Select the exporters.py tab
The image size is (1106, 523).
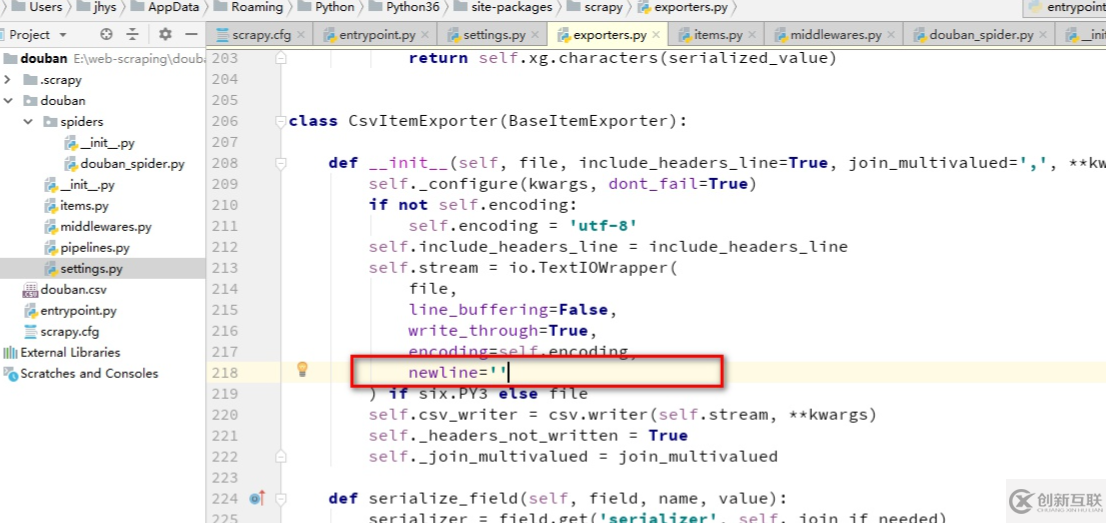pyautogui.click(x=609, y=35)
